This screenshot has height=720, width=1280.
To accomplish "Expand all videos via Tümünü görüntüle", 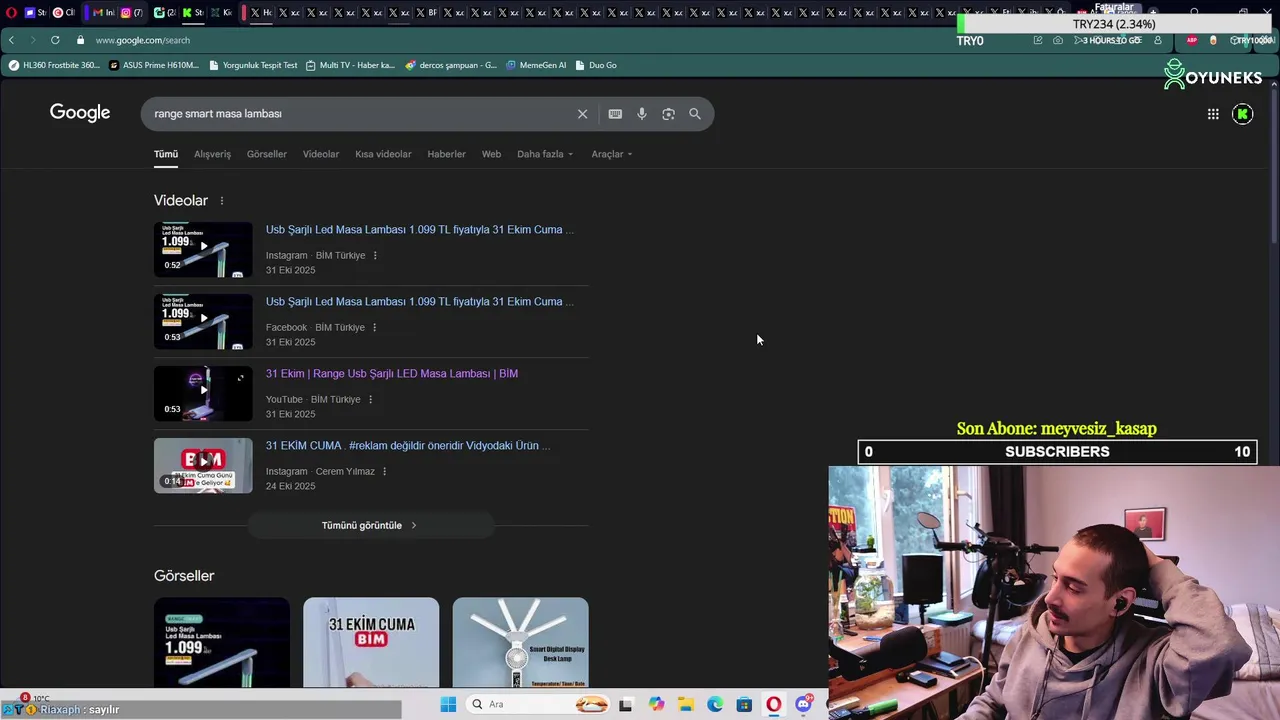I will 370,526.
